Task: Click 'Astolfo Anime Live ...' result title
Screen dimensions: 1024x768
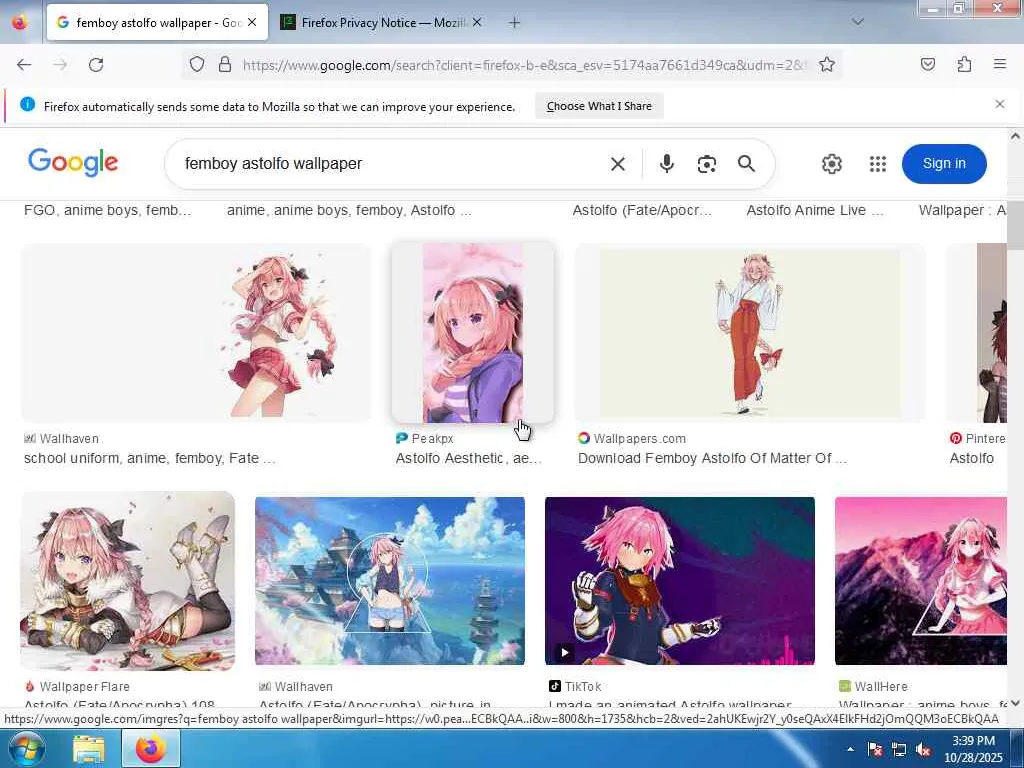Action: 814,210
